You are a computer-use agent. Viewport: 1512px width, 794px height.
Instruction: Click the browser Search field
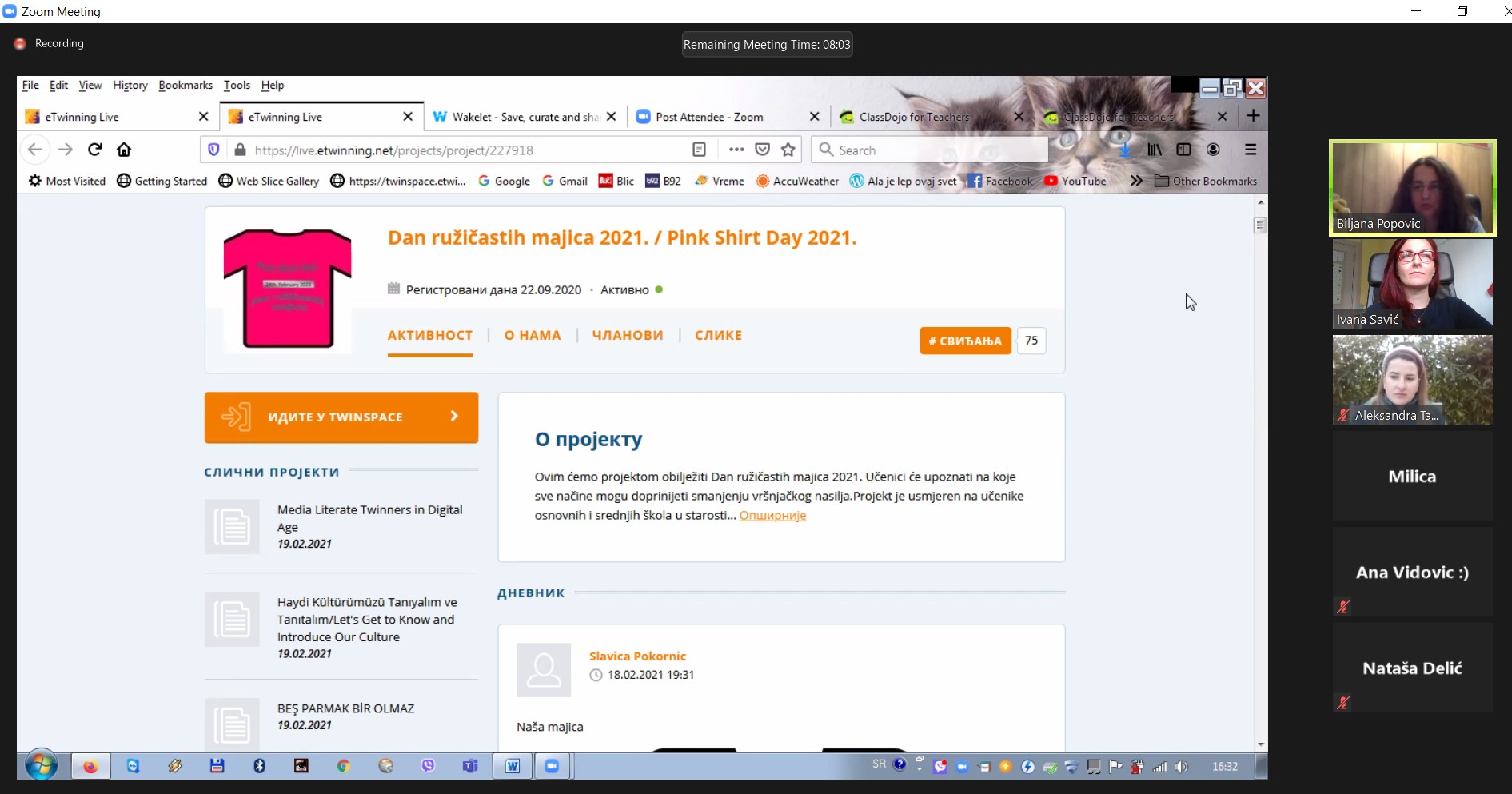[x=930, y=150]
